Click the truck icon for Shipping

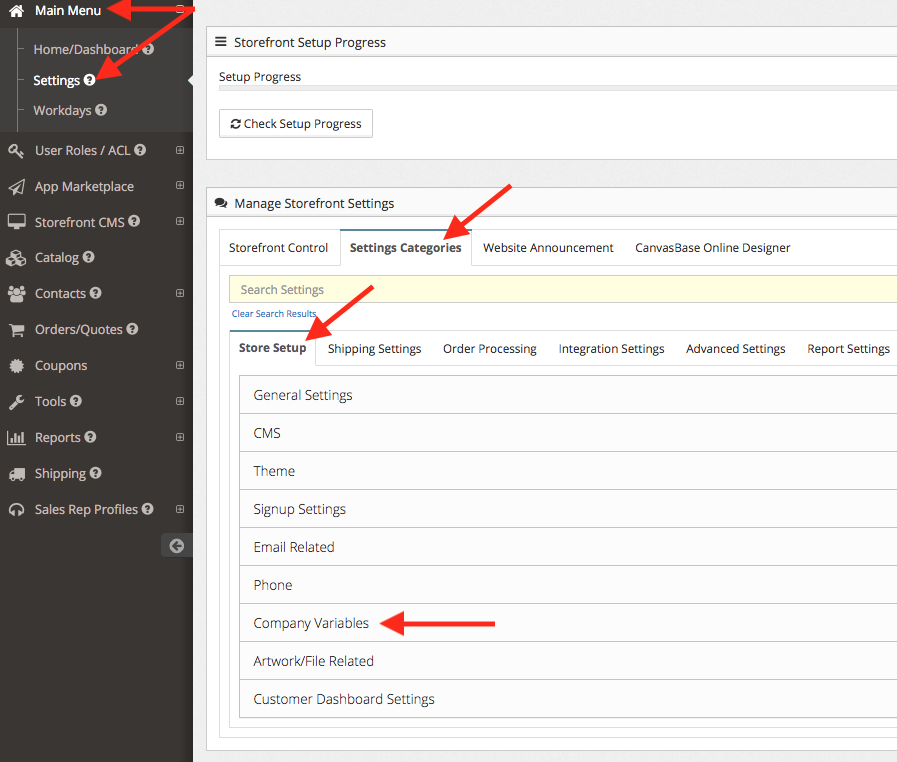pos(16,474)
